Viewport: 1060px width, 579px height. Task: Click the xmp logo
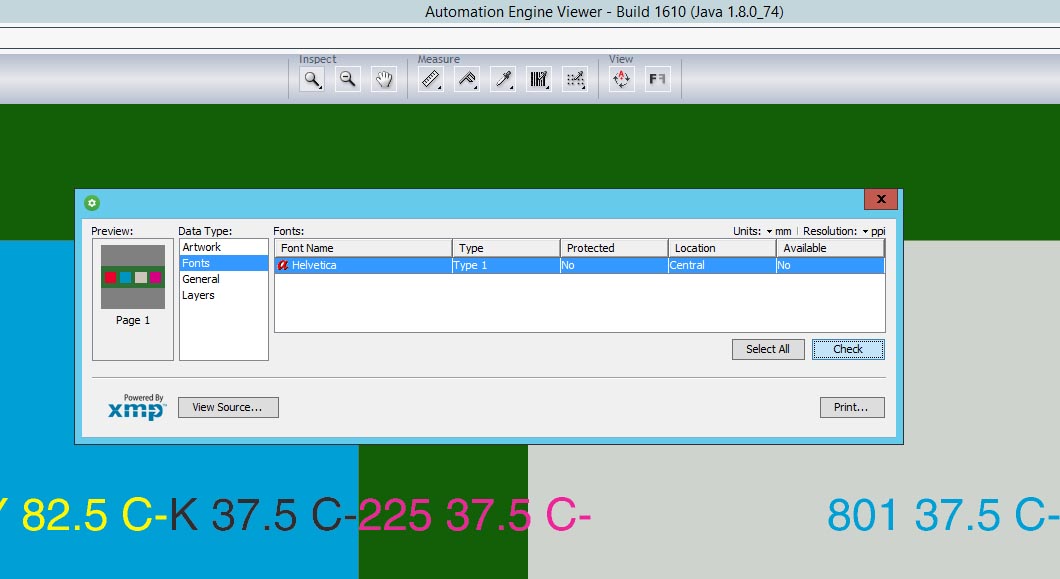pyautogui.click(x=137, y=407)
